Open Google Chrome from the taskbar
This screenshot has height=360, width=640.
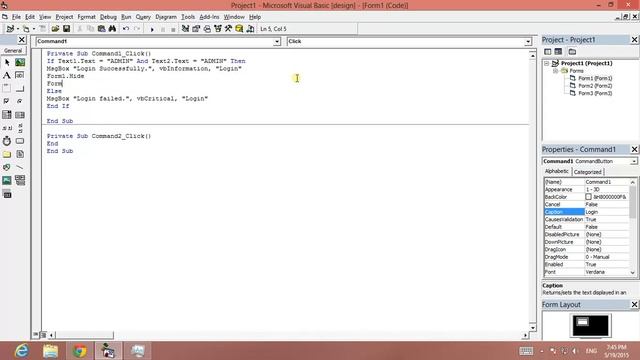tap(80, 351)
